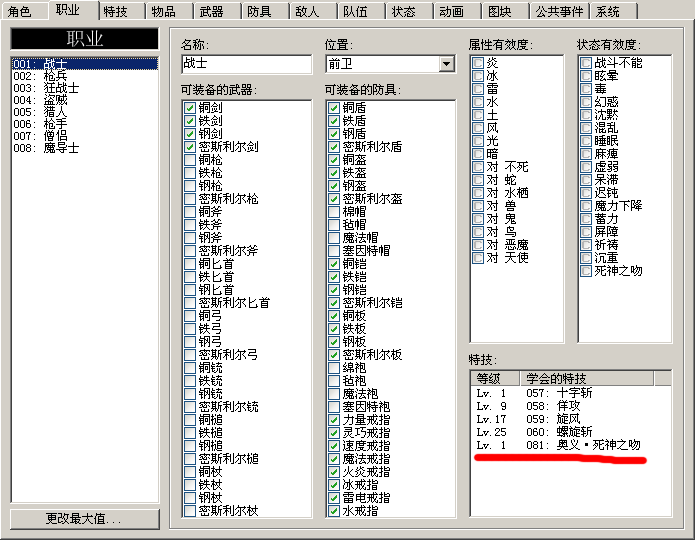Toggle the 暗 element efficiency box
Image resolution: width=695 pixels, height=540 pixels.
click(x=478, y=154)
